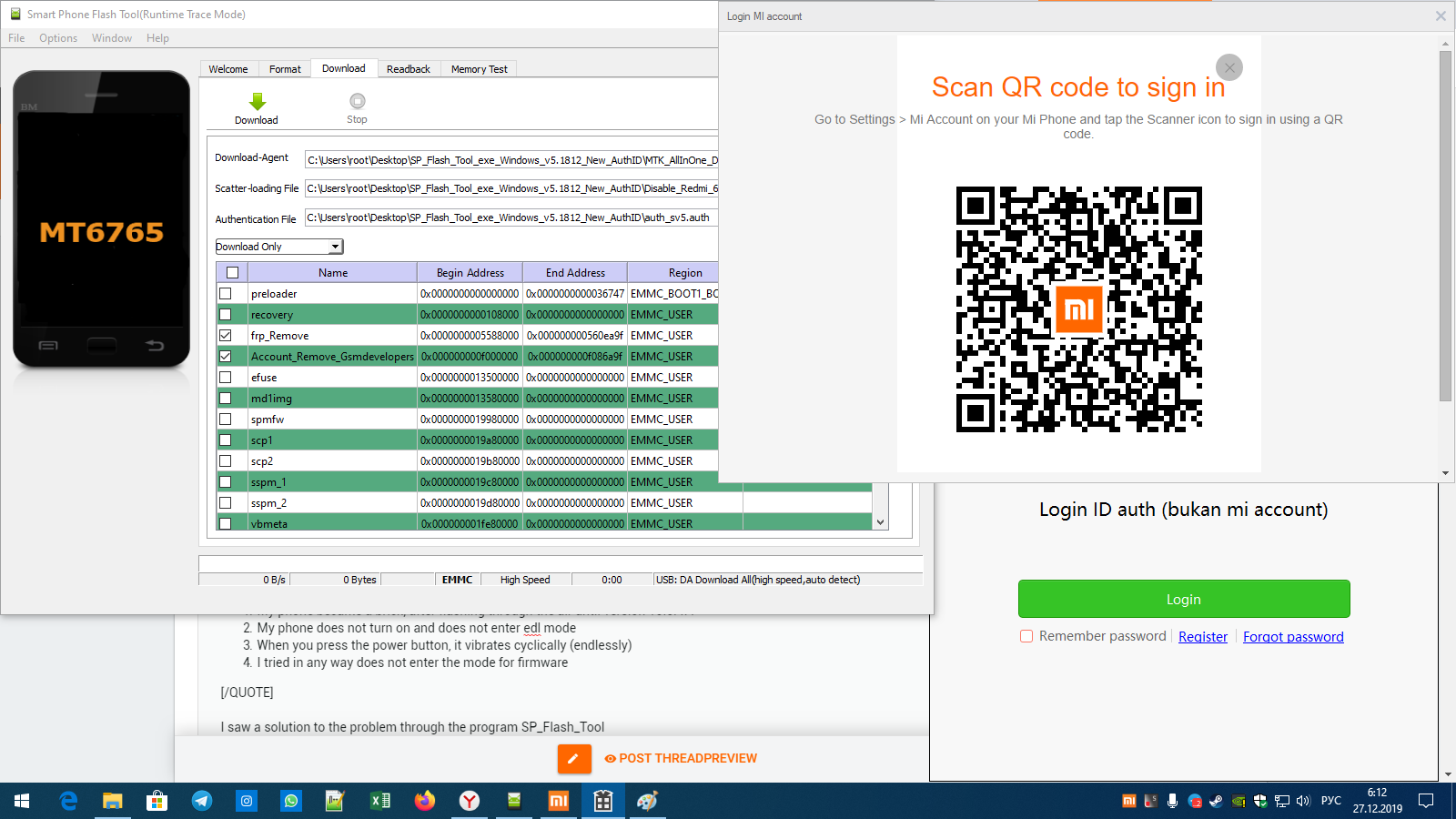The image size is (1456, 819).
Task: Switch to the Memory Test tab
Action: [480, 69]
